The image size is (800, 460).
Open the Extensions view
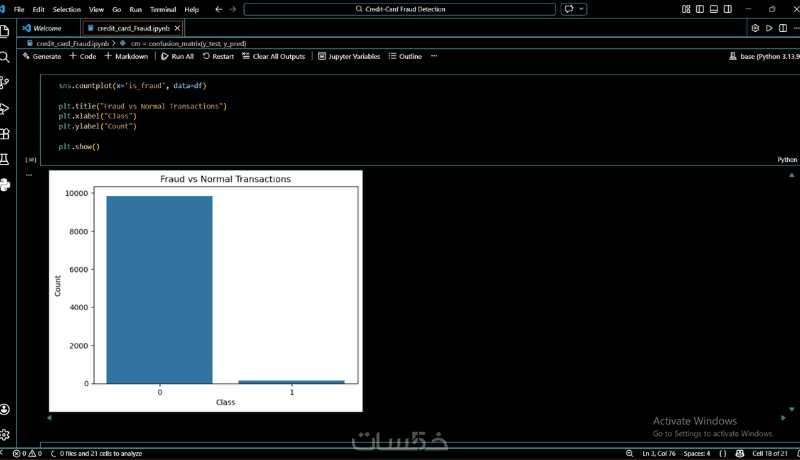coord(5,134)
